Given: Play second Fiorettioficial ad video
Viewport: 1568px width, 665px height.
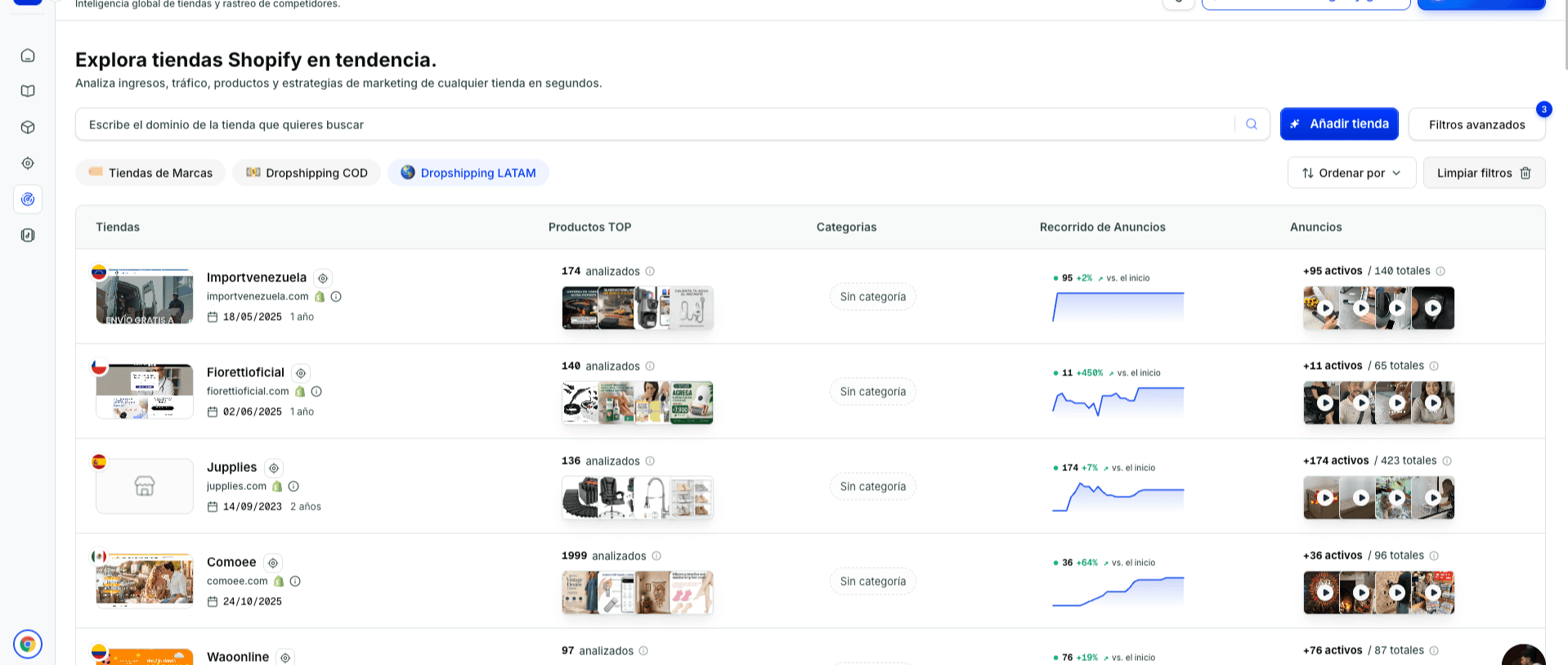Looking at the screenshot, I should click(1361, 402).
